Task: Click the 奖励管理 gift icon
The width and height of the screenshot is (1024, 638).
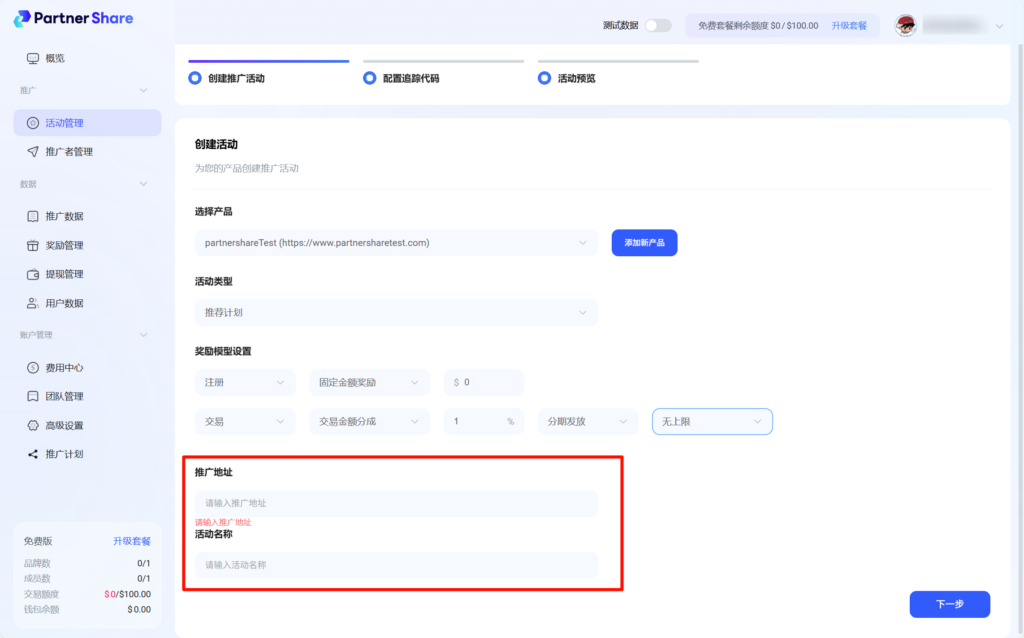Action: pos(33,245)
